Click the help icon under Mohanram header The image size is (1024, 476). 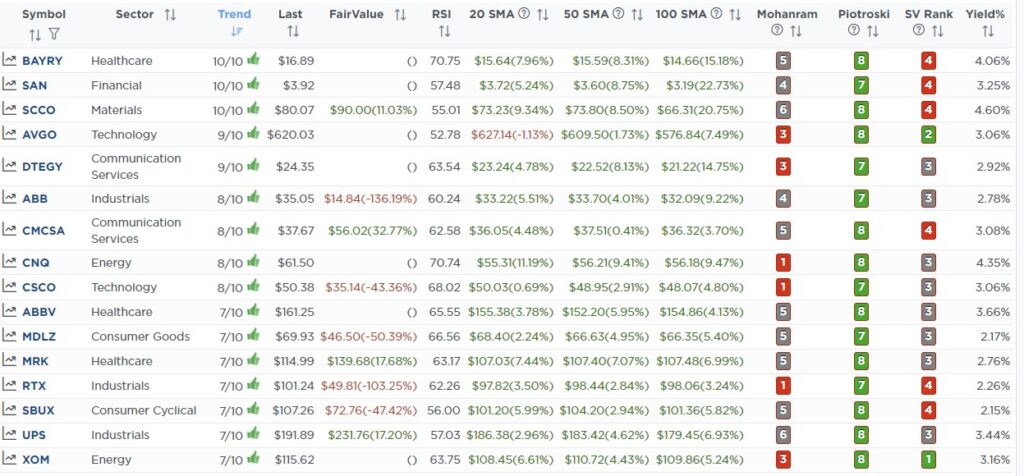point(776,31)
